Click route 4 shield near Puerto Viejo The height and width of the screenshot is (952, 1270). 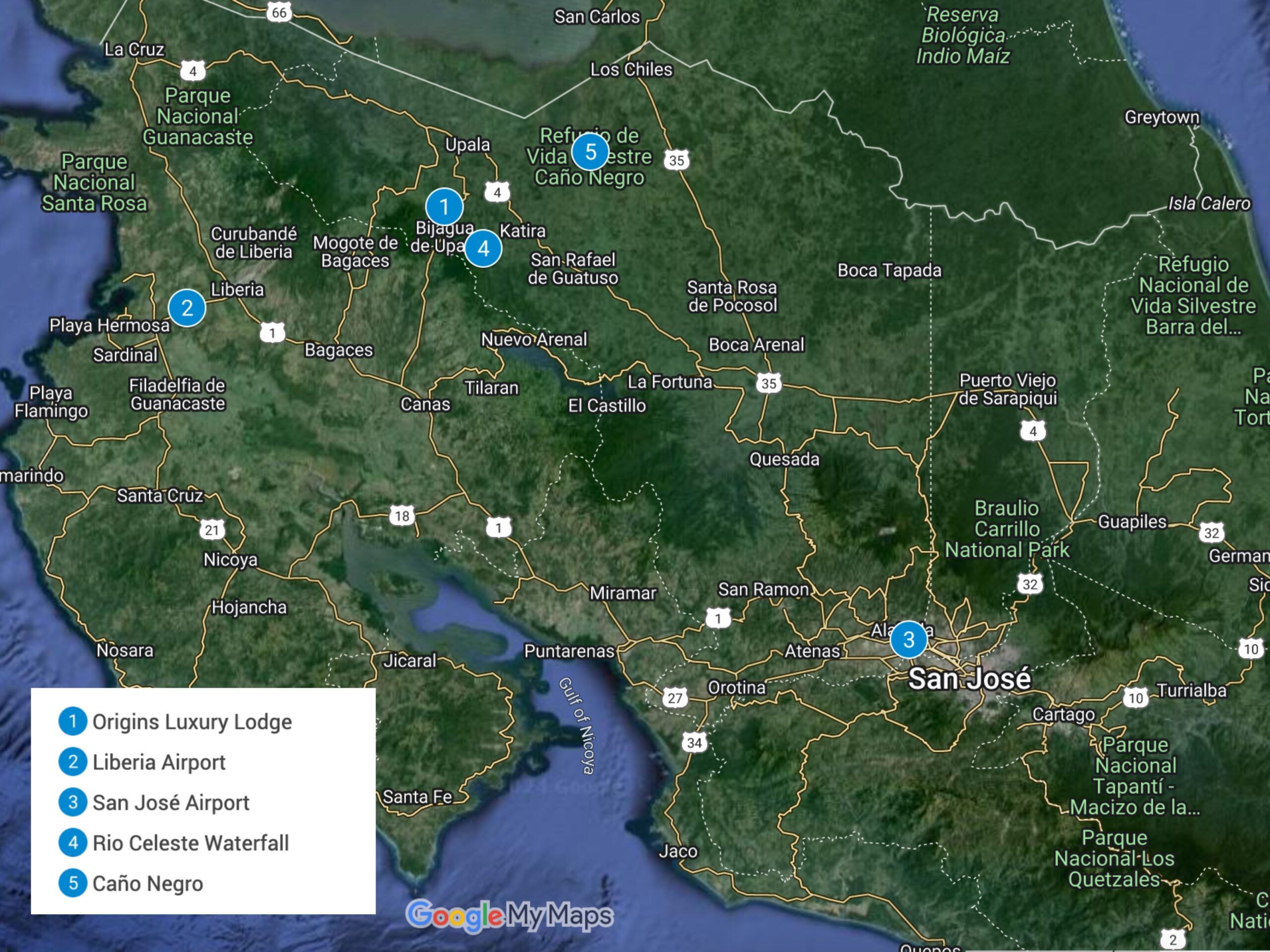point(1033,431)
